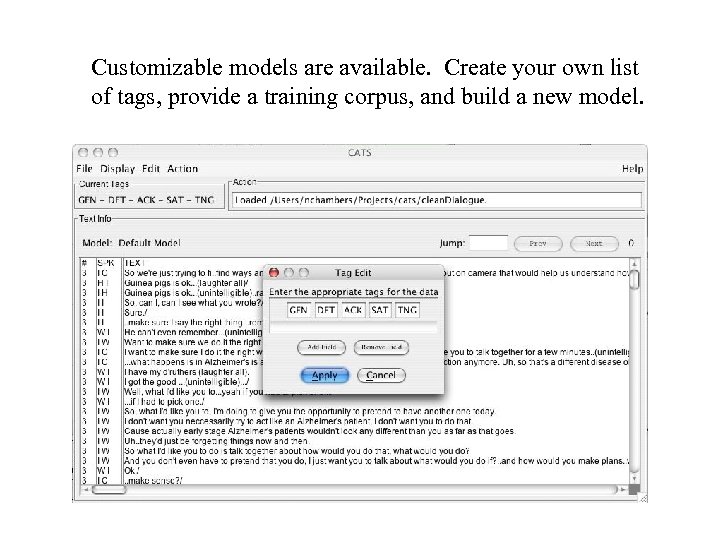This screenshot has height=540, width=720.
Task: Open the Help menu
Action: [x=632, y=169]
